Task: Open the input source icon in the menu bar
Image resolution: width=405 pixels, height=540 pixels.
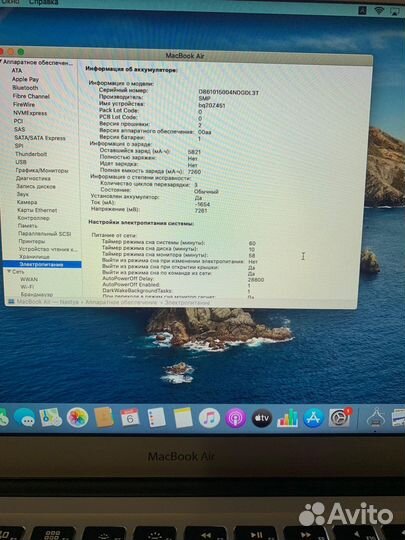Action: click(362, 10)
